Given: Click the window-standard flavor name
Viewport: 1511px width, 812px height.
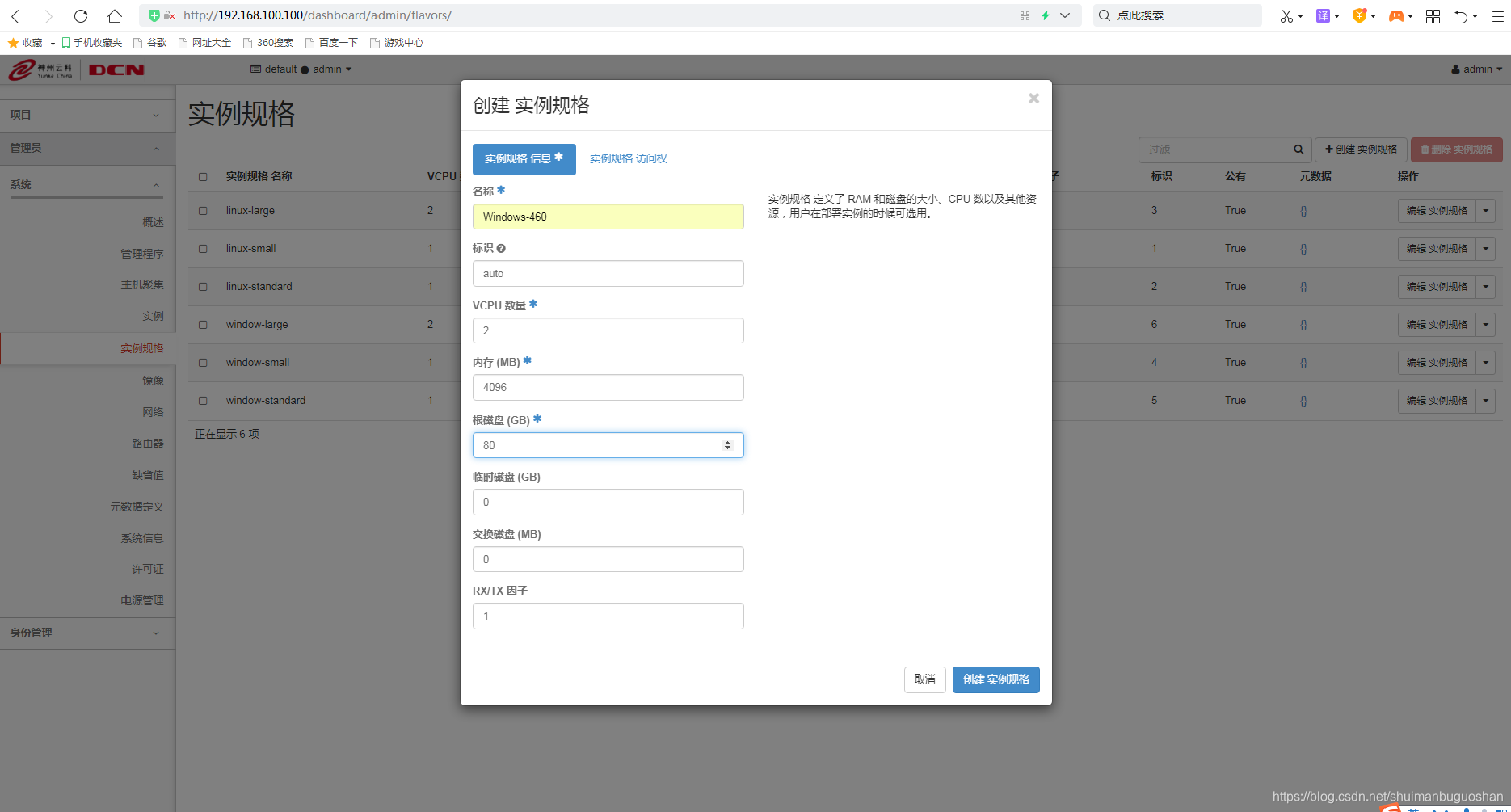Looking at the screenshot, I should coord(266,401).
